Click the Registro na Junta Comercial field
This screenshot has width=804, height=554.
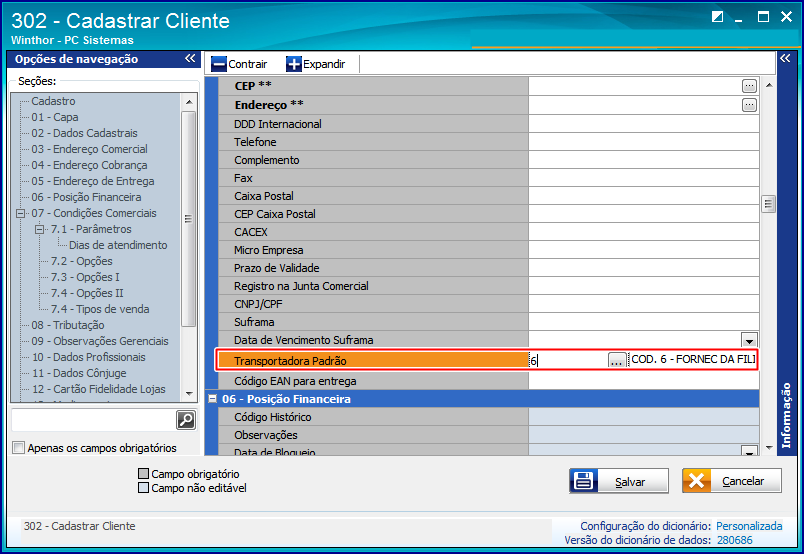(644, 286)
